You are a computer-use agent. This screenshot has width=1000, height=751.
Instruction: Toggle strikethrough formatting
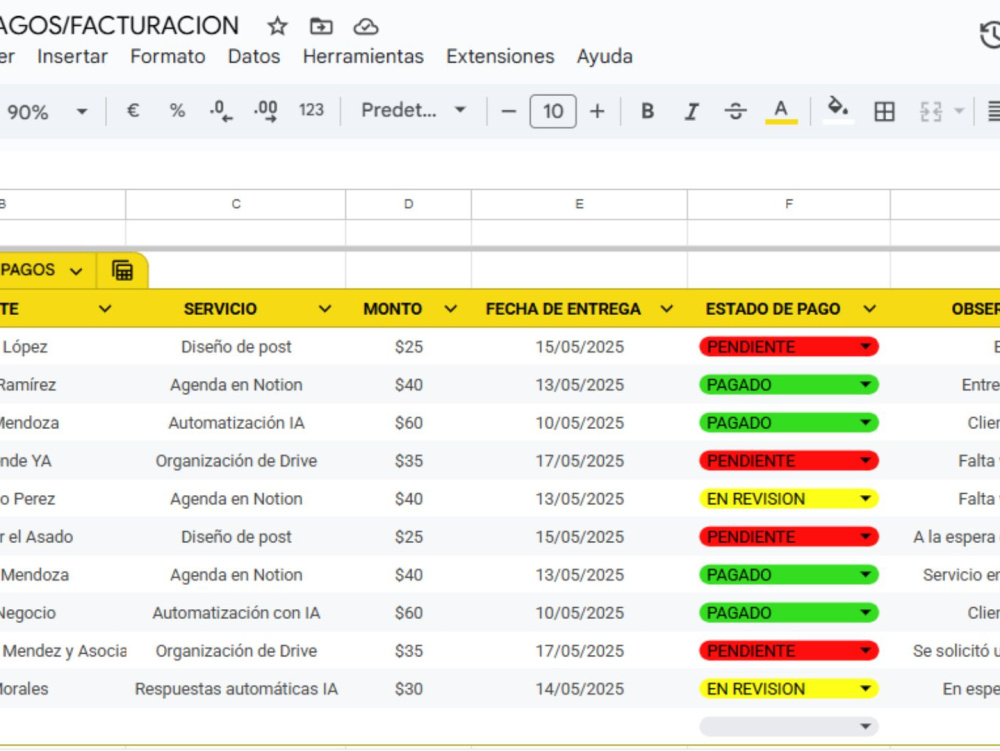[x=735, y=112]
